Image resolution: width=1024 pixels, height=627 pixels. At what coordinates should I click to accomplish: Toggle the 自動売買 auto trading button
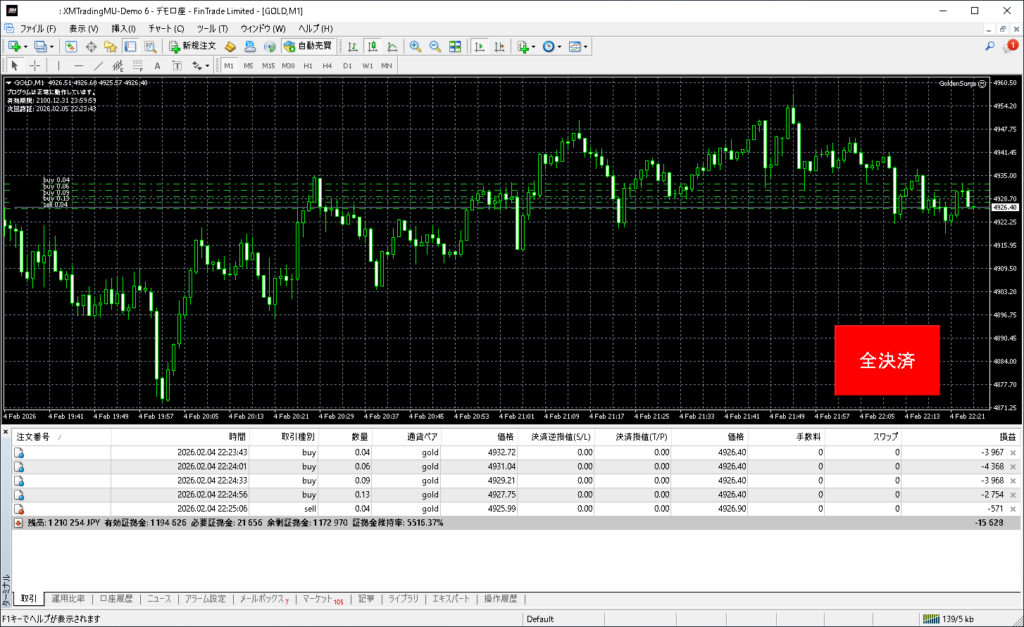pos(308,47)
